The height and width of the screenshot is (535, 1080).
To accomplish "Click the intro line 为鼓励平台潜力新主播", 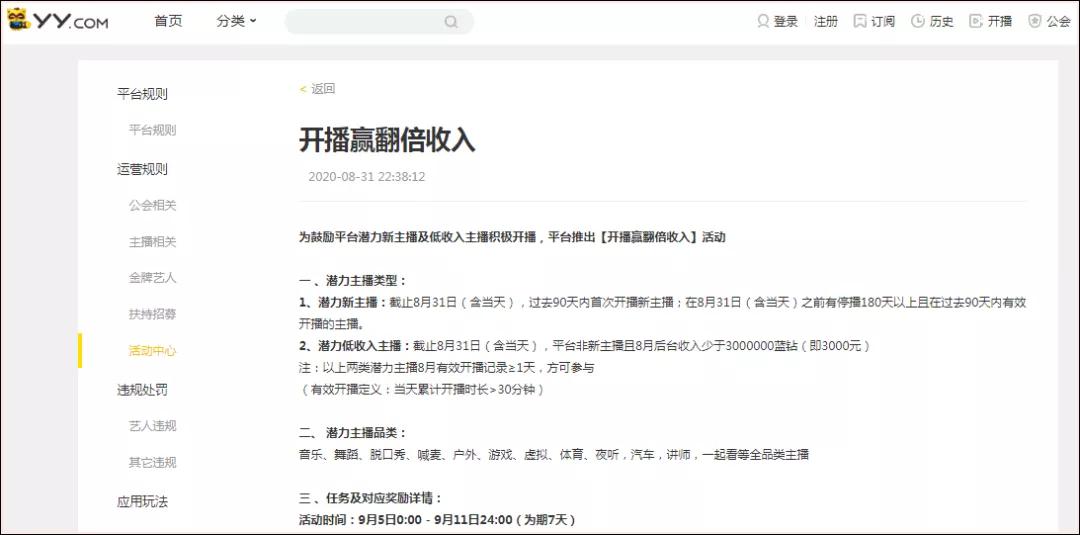I will [x=512, y=238].
